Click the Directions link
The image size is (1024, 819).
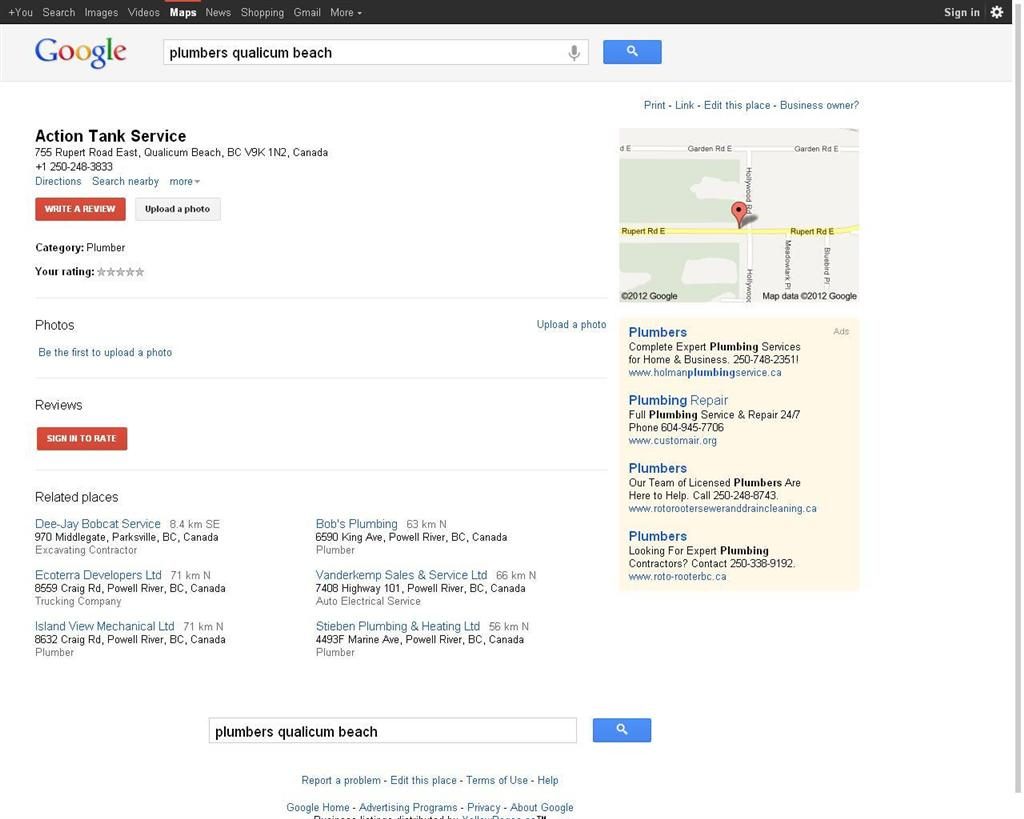pos(58,182)
